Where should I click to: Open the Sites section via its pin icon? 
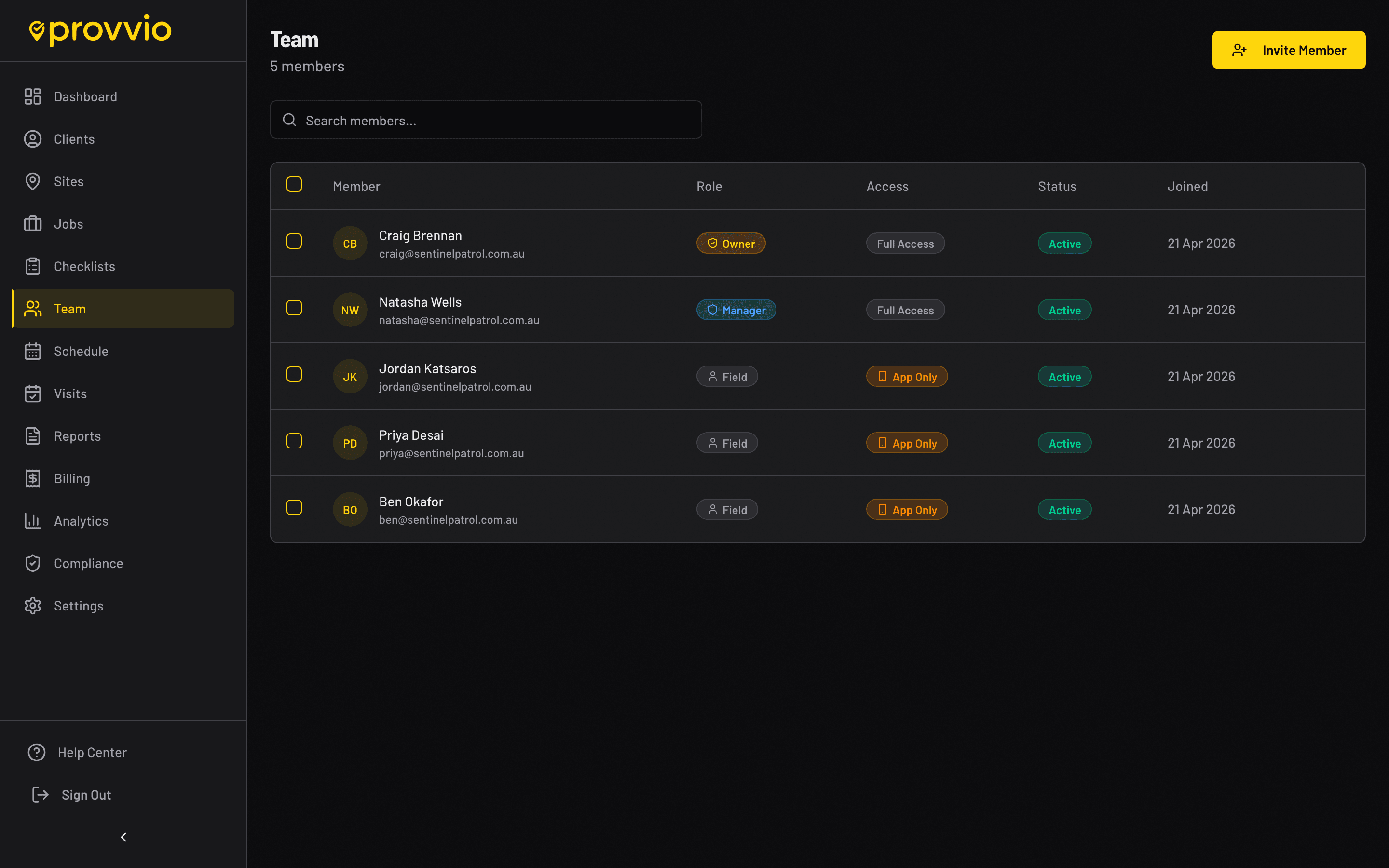click(x=33, y=181)
